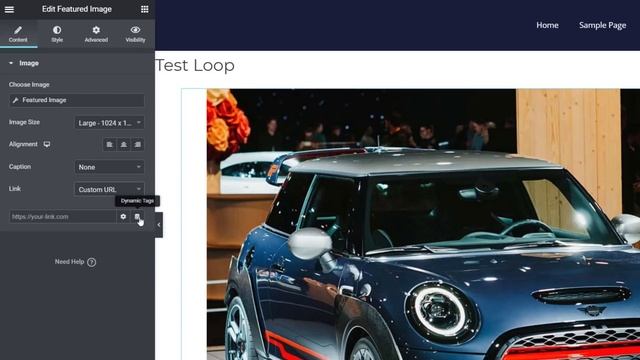This screenshot has width=640, height=360.
Task: Click the Need Help question mark icon
Action: point(91,262)
